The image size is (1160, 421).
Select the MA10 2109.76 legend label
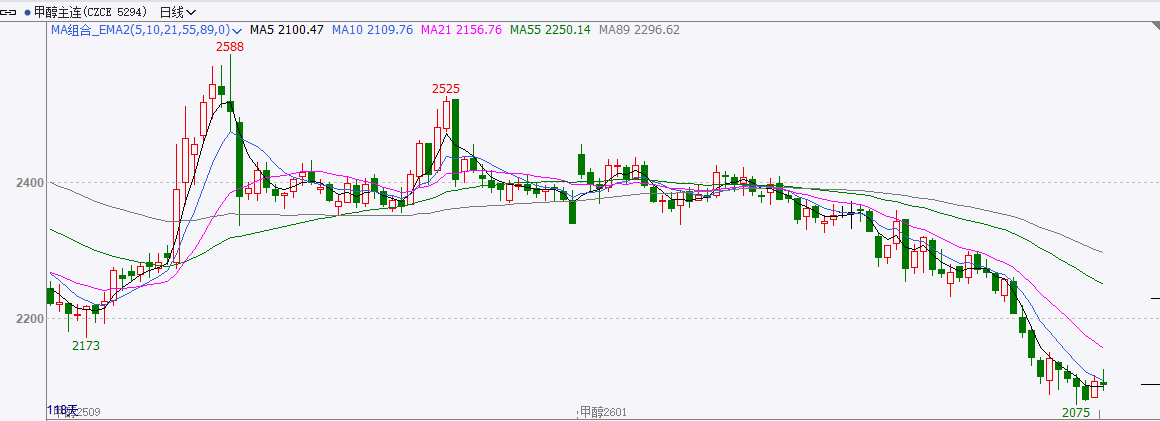coord(375,30)
